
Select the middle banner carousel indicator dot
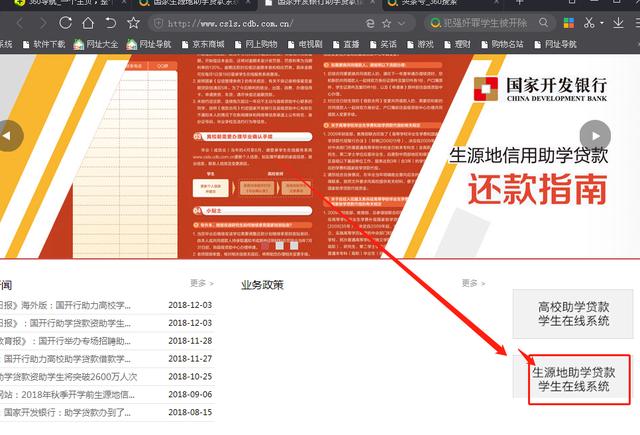pos(280,245)
